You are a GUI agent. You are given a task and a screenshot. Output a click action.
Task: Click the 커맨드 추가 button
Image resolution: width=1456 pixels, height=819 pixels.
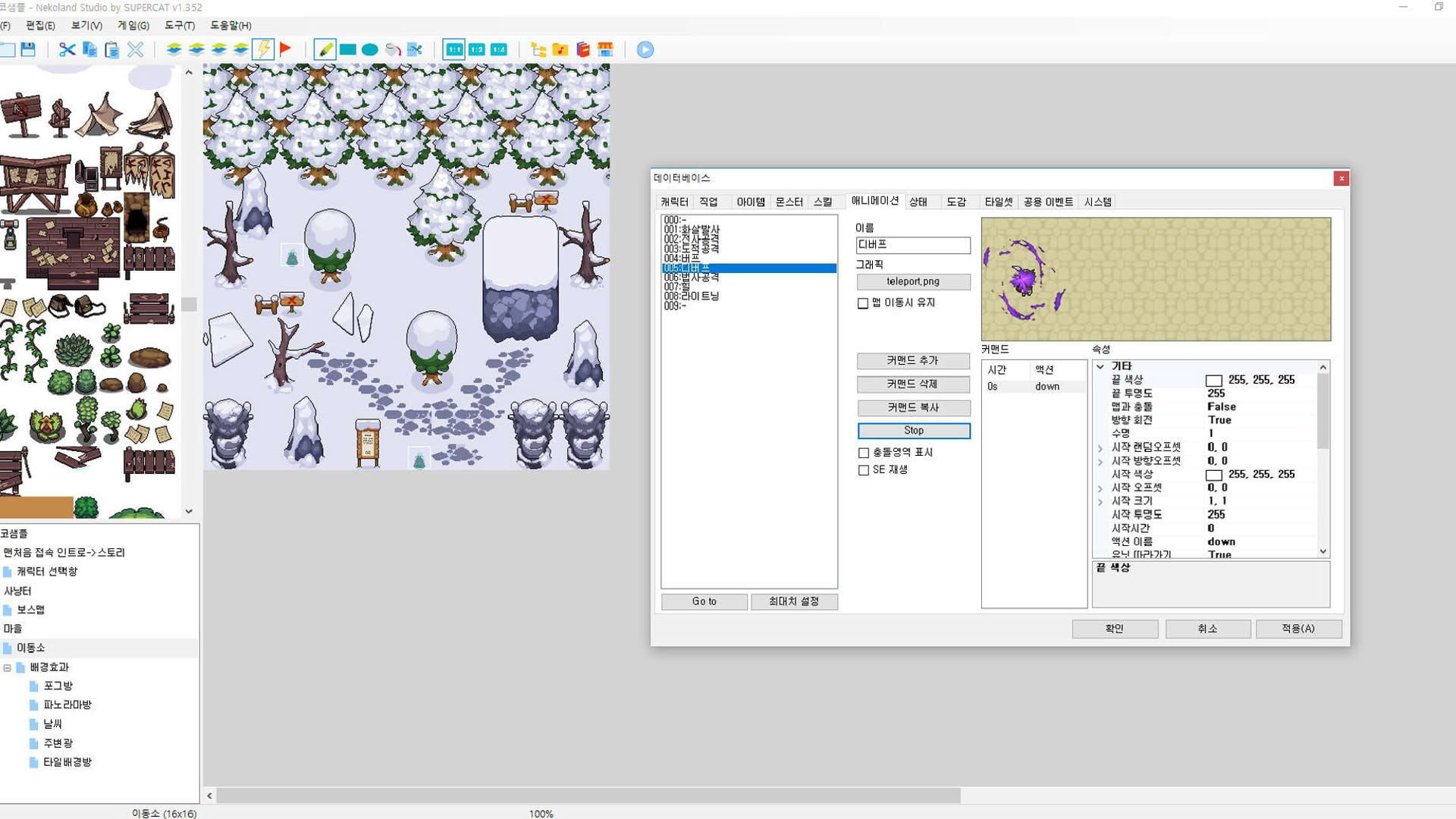click(913, 361)
